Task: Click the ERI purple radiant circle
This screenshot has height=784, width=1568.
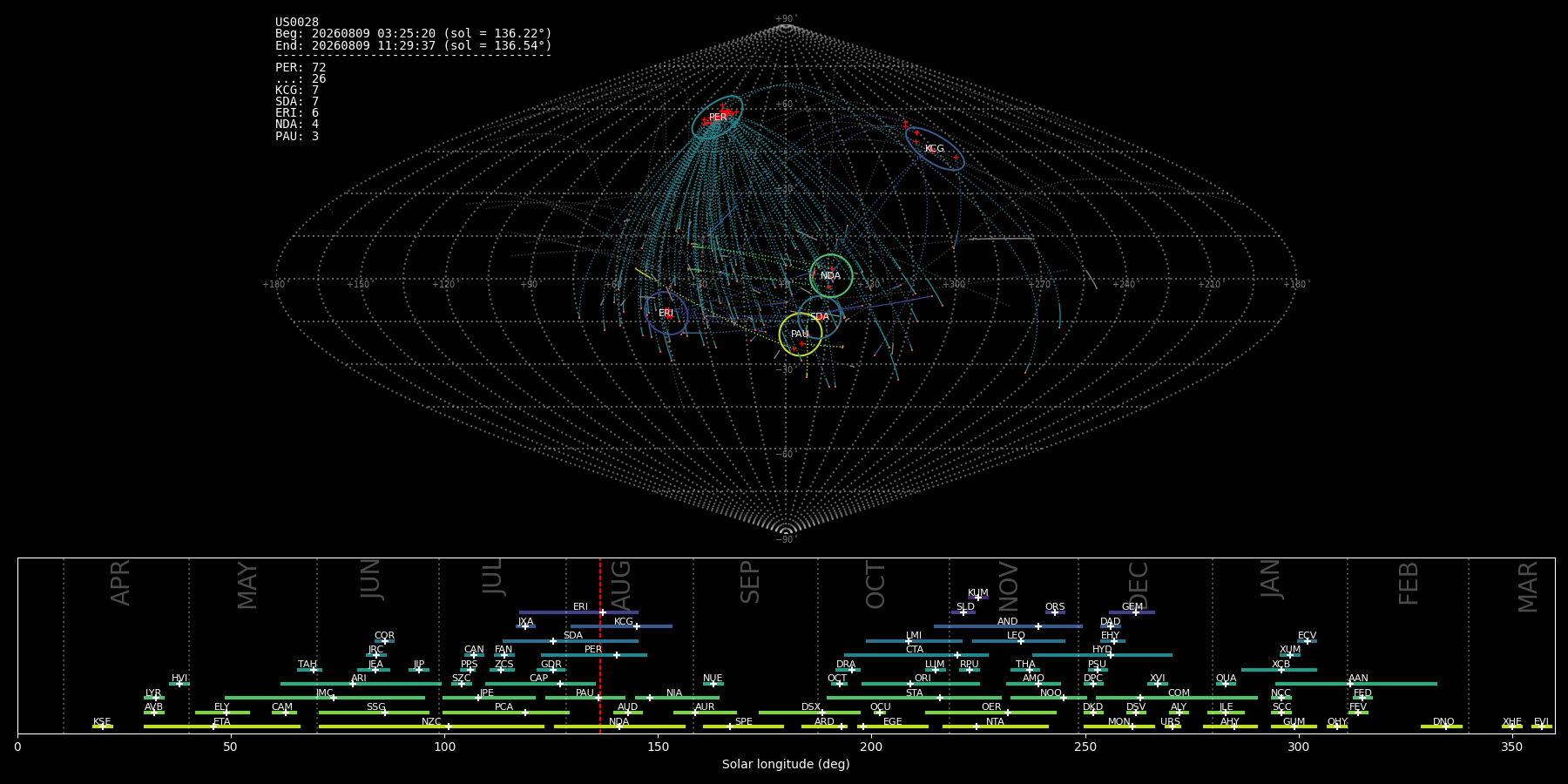Action: [666, 314]
